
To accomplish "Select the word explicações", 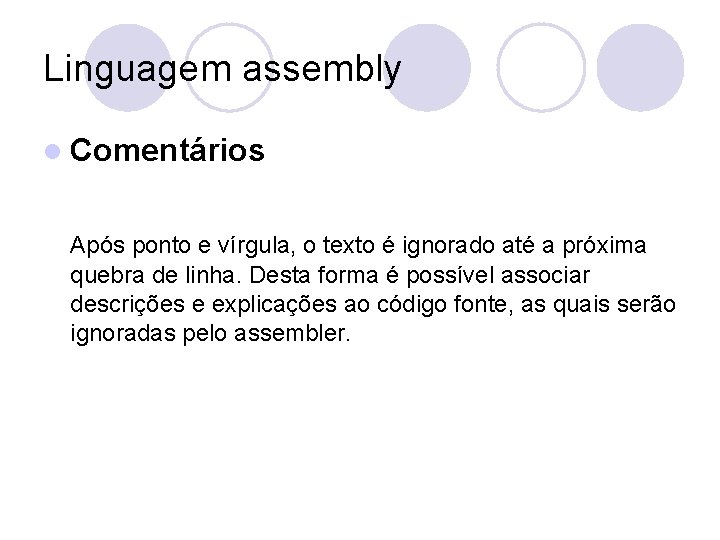I will coord(274,305).
